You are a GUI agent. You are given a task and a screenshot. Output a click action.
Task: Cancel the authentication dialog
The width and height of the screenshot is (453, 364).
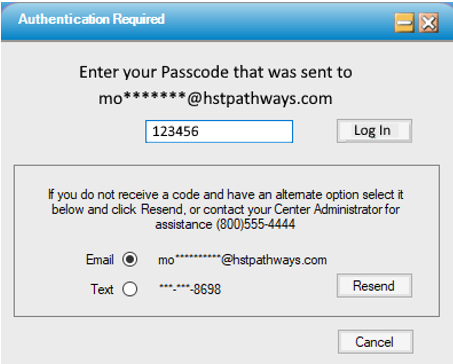click(375, 342)
